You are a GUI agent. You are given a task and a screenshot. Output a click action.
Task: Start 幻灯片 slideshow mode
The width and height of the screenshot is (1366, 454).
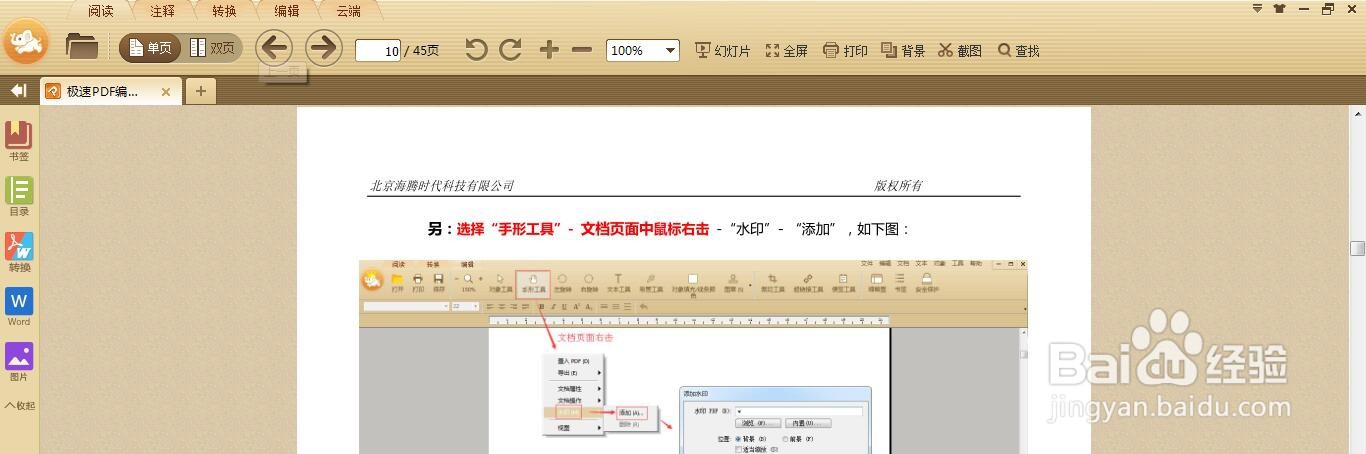point(722,50)
